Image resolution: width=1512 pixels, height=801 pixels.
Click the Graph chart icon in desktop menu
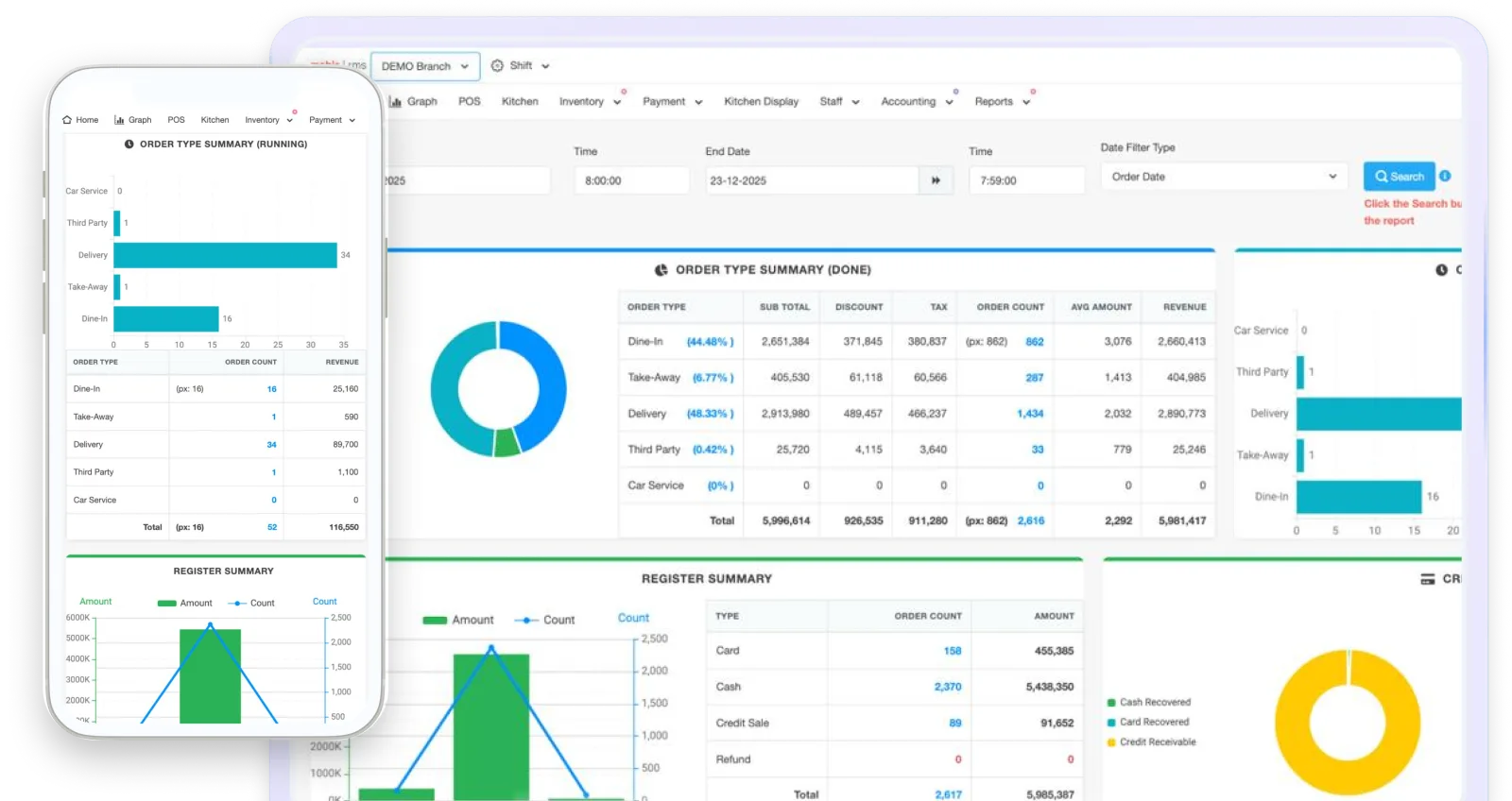[396, 102]
